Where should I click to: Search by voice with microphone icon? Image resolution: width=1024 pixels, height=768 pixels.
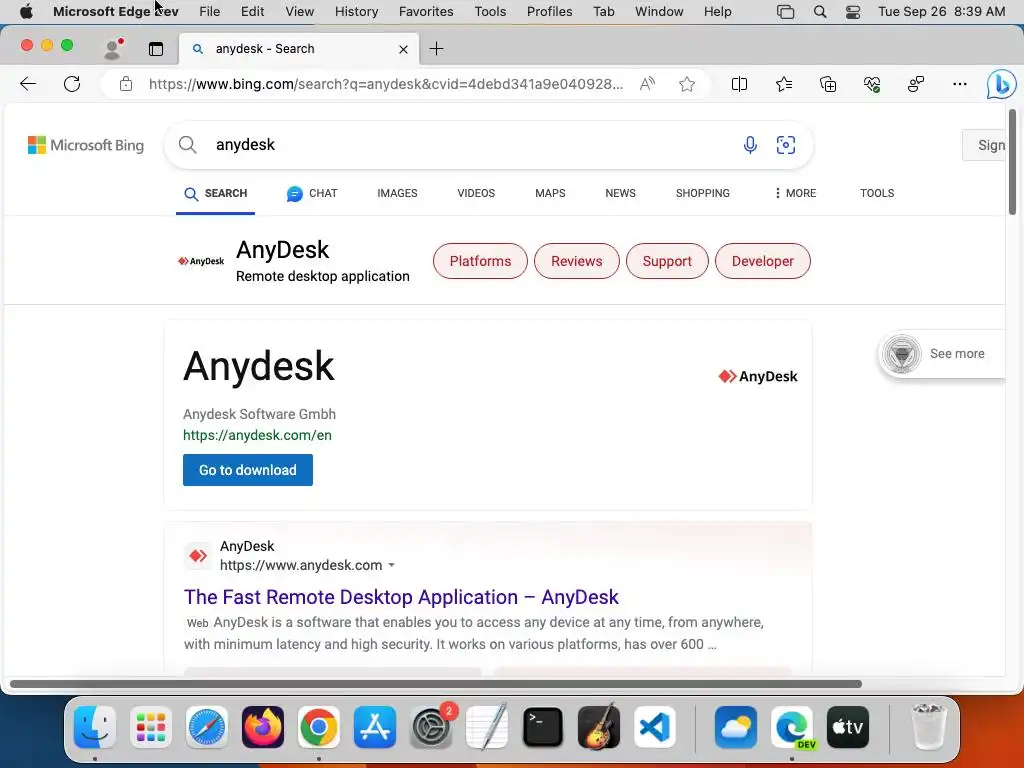(750, 144)
